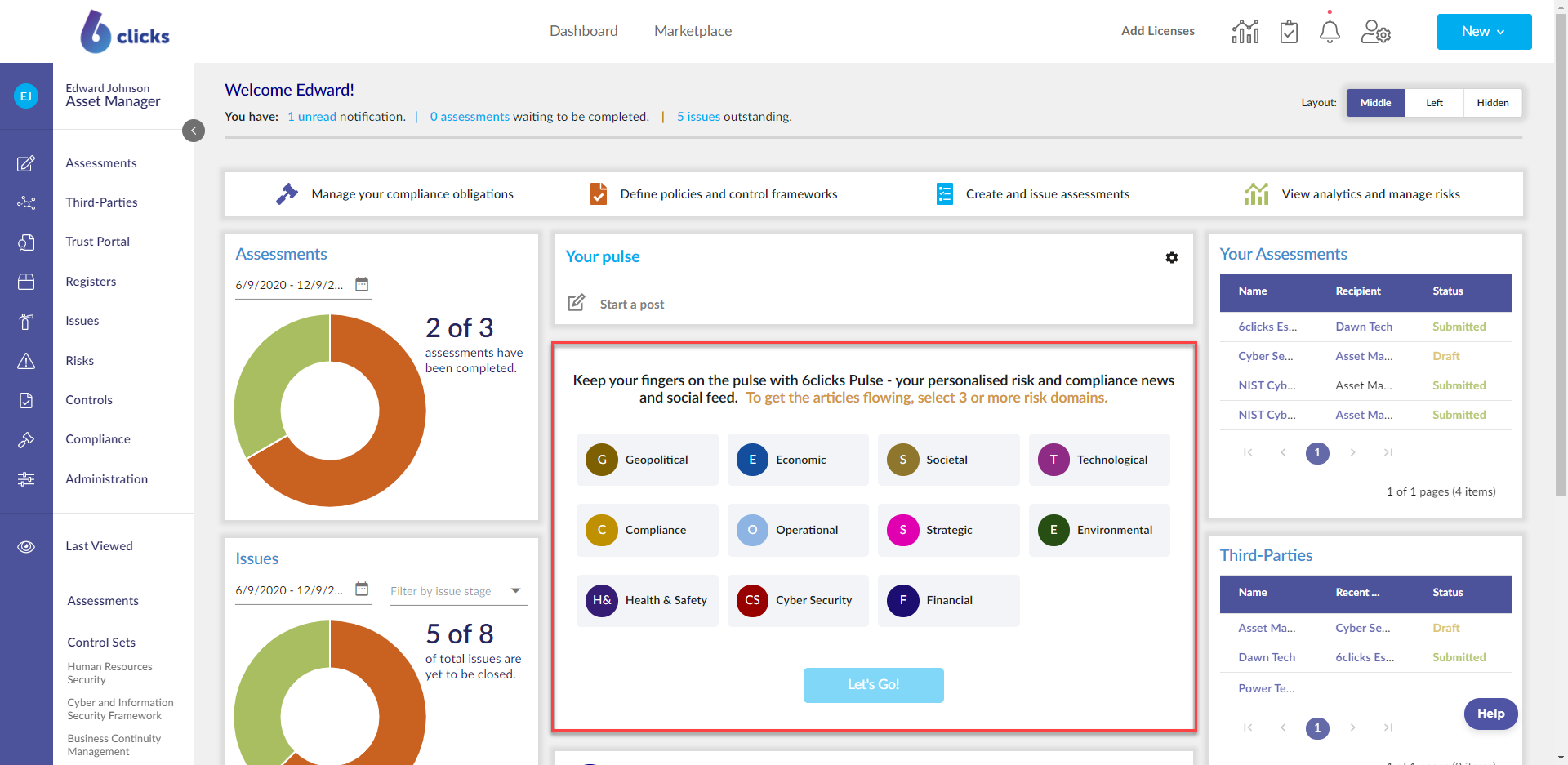The width and height of the screenshot is (1568, 765).
Task: Click the compliance obligations gavel icon
Action: click(287, 193)
